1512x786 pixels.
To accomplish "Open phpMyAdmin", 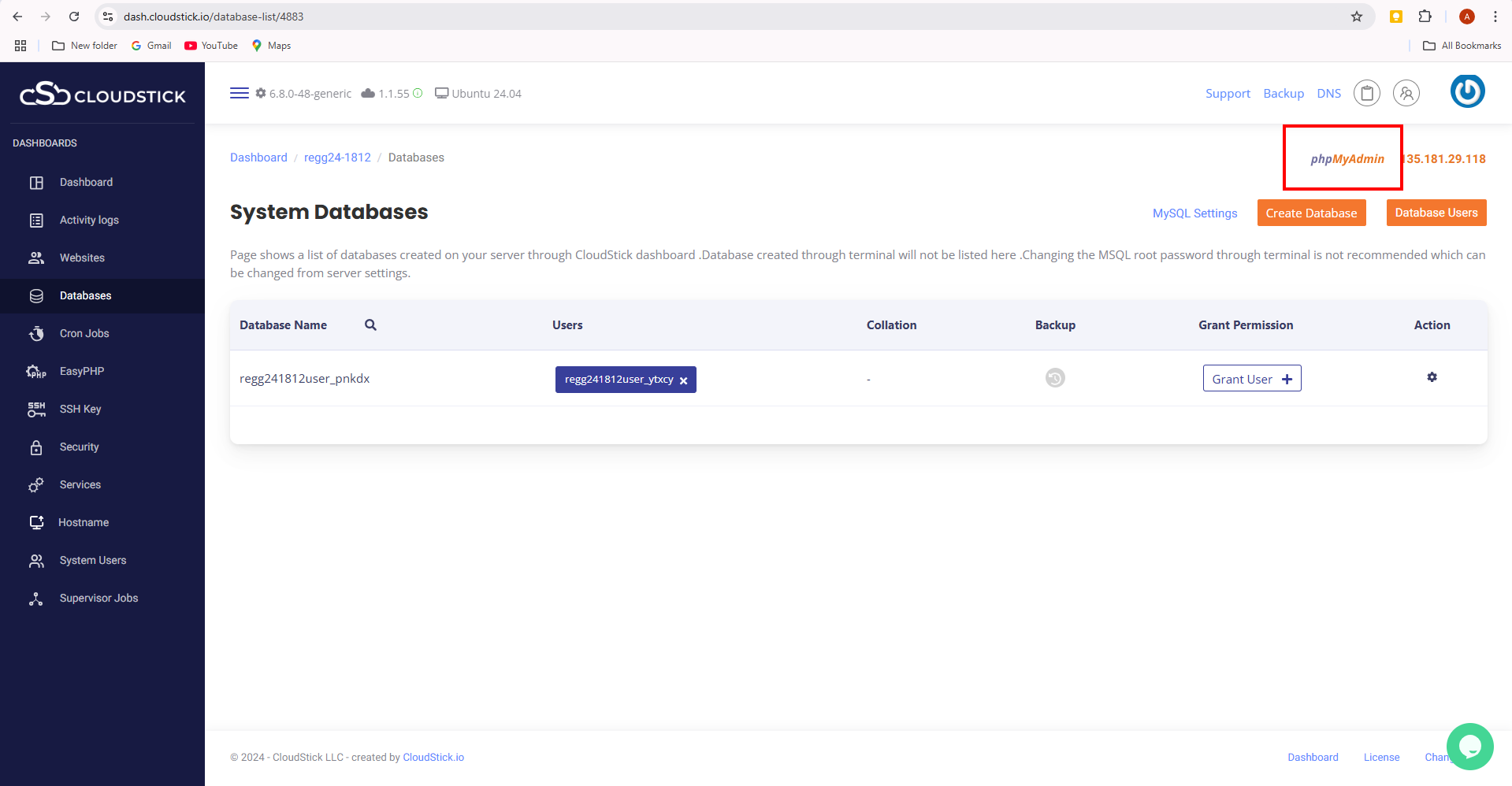I will [1347, 159].
